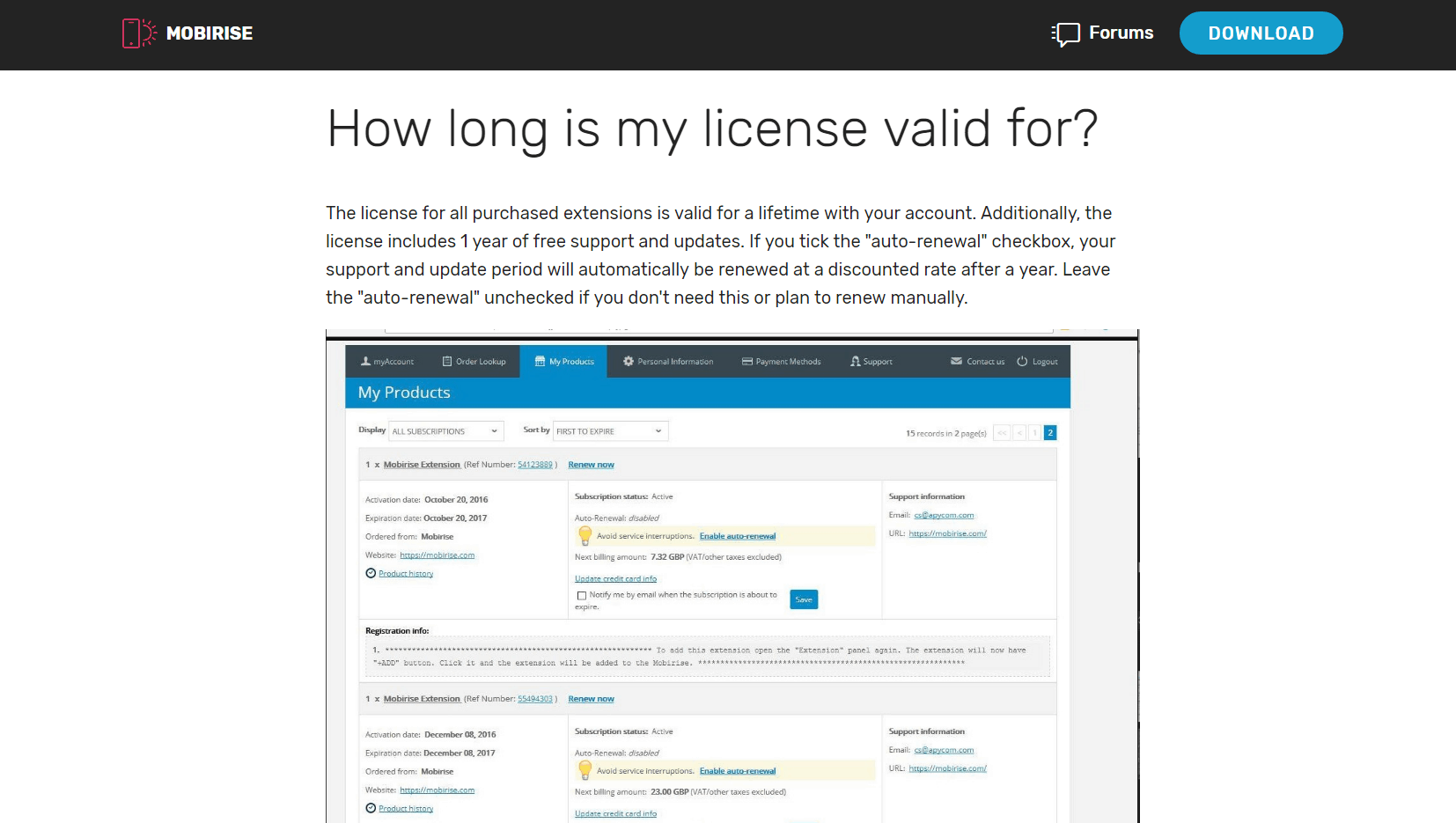Open Mobirise Extension link for 54123889

click(422, 465)
